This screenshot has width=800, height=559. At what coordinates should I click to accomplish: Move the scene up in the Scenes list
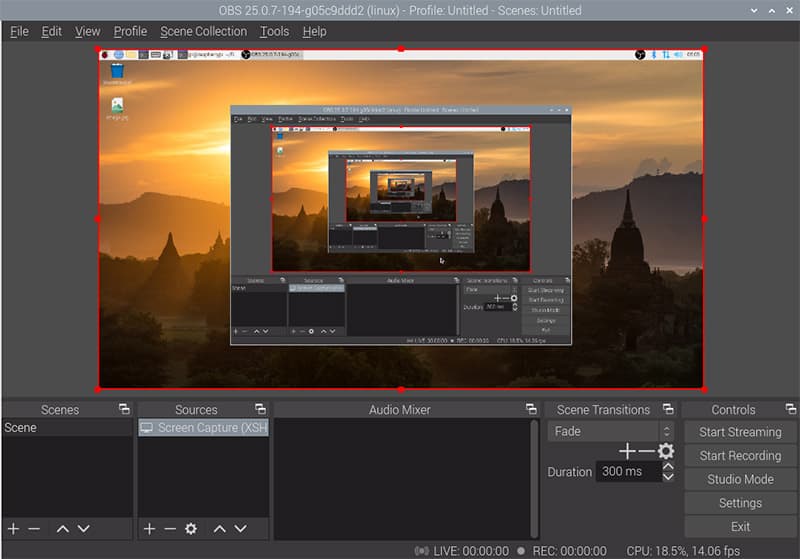63,529
